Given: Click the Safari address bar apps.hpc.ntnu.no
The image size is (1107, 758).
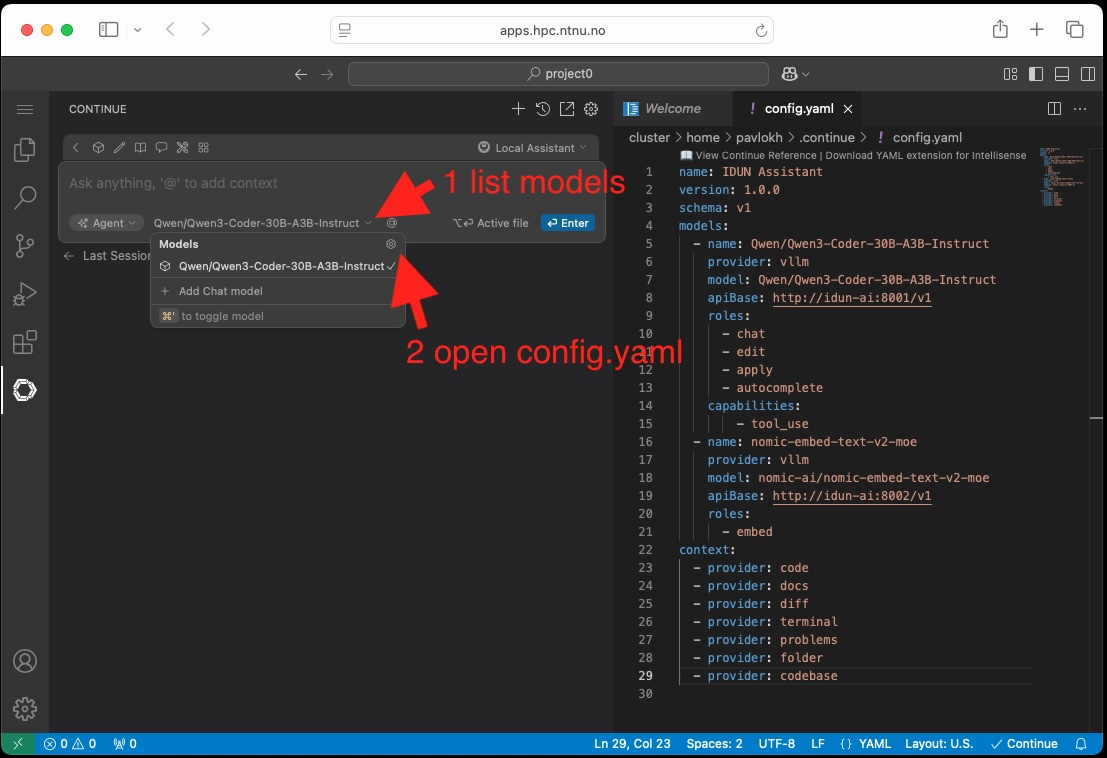Looking at the screenshot, I should [x=552, y=30].
